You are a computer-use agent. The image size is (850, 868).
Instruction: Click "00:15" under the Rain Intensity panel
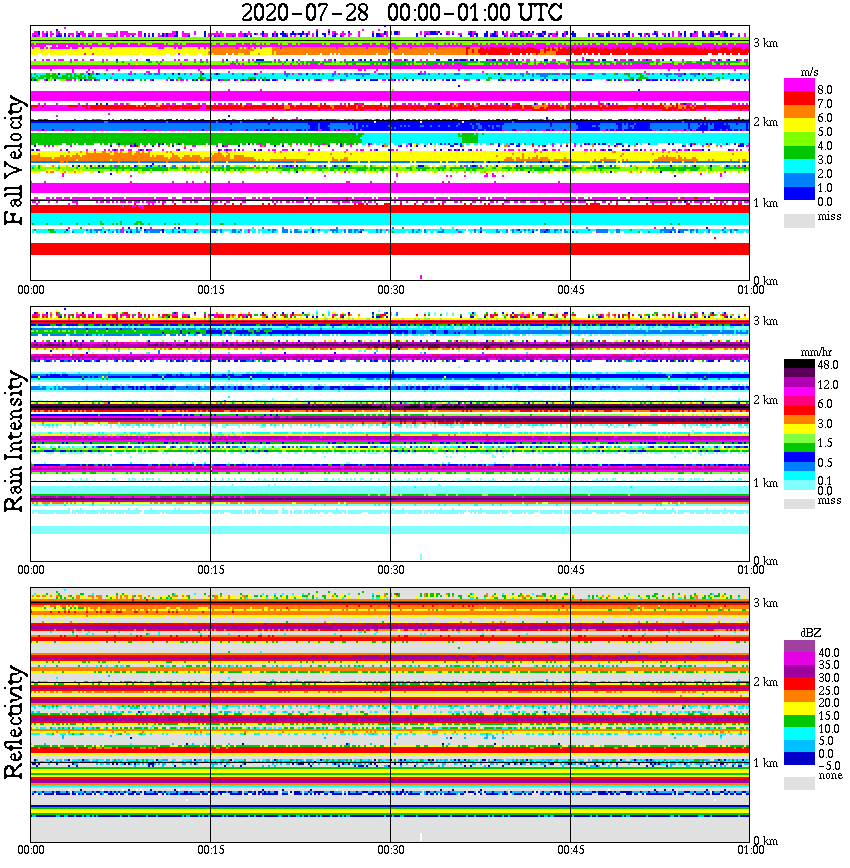[211, 570]
